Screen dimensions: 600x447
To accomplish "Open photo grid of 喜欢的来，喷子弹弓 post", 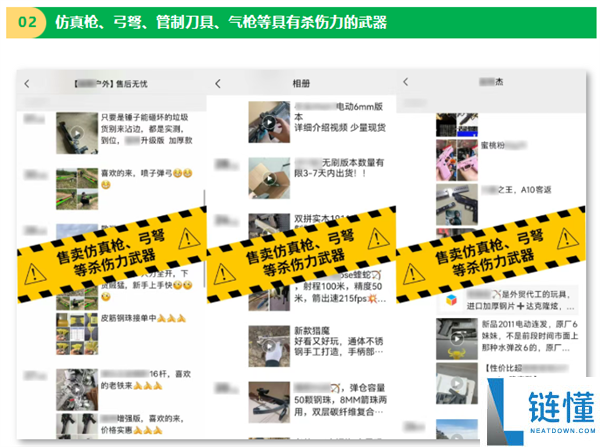I will 77,189.
